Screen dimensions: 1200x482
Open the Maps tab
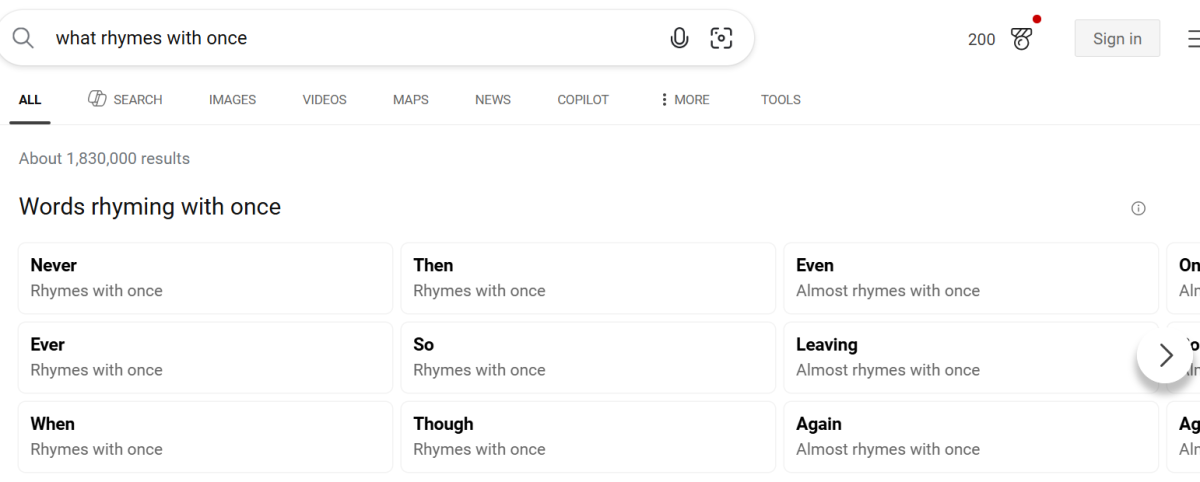410,100
